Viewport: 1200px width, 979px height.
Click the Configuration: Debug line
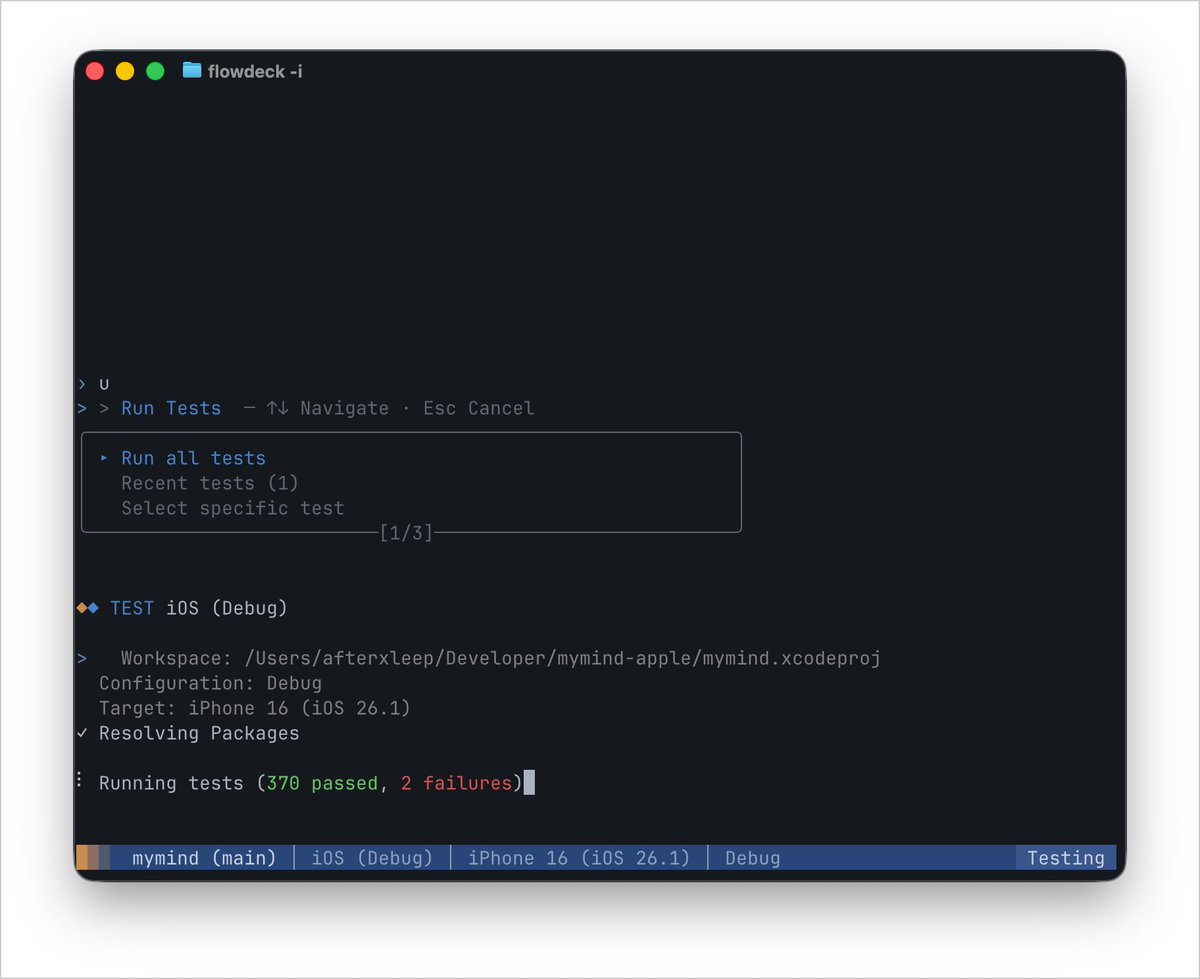(210, 683)
